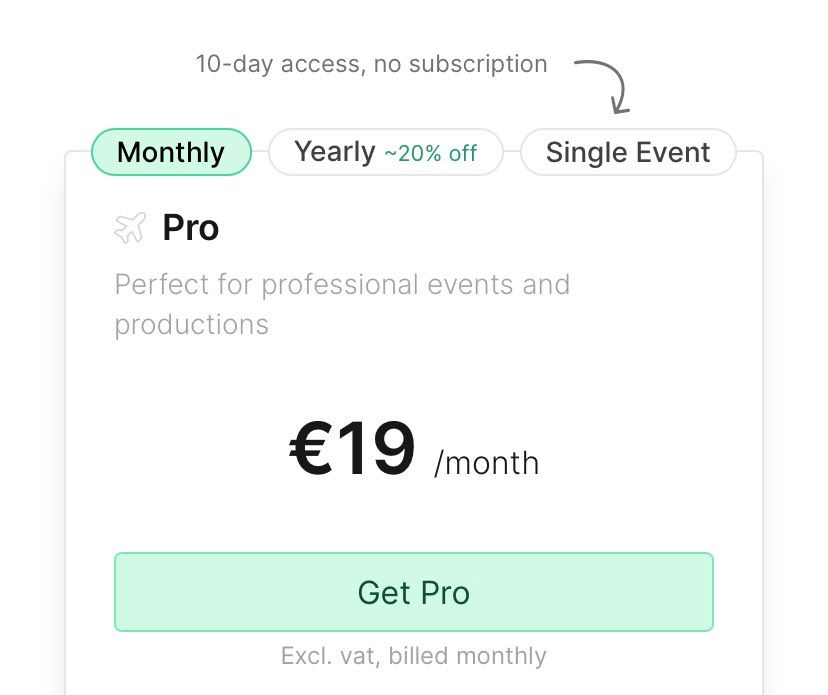Viewport: 828px width, 695px height.
Task: Click the Get Pro button
Action: pyautogui.click(x=414, y=592)
